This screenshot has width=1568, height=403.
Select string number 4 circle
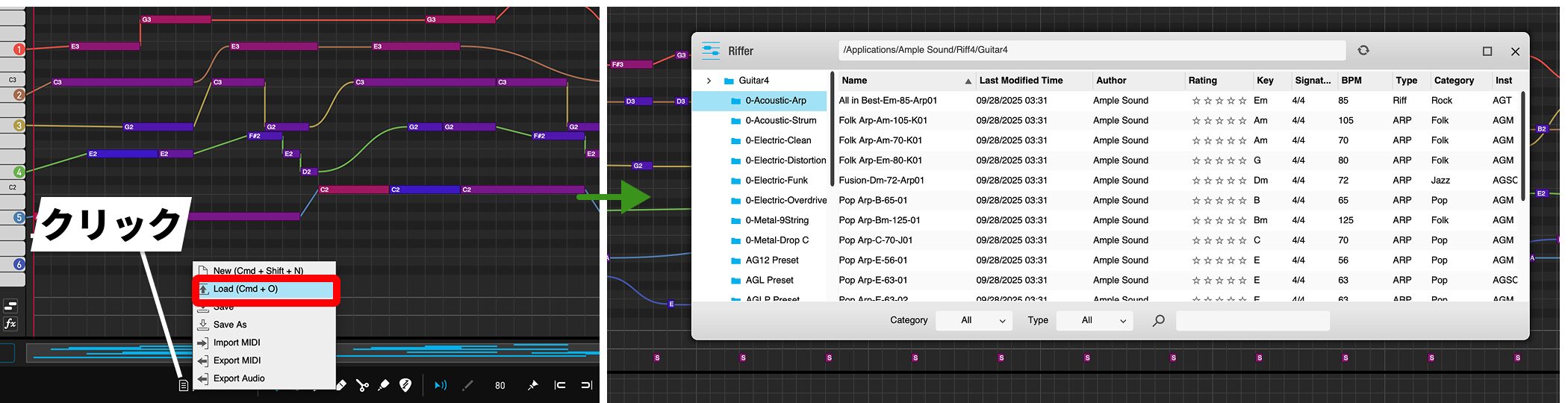pyautogui.click(x=19, y=172)
